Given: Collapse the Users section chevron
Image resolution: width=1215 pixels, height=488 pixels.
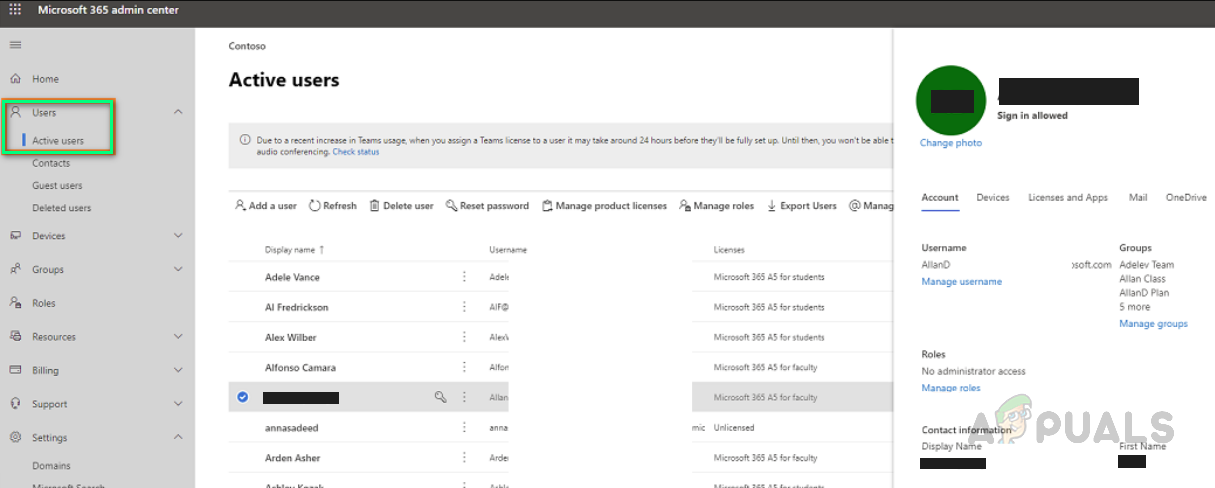Looking at the screenshot, I should (x=178, y=112).
